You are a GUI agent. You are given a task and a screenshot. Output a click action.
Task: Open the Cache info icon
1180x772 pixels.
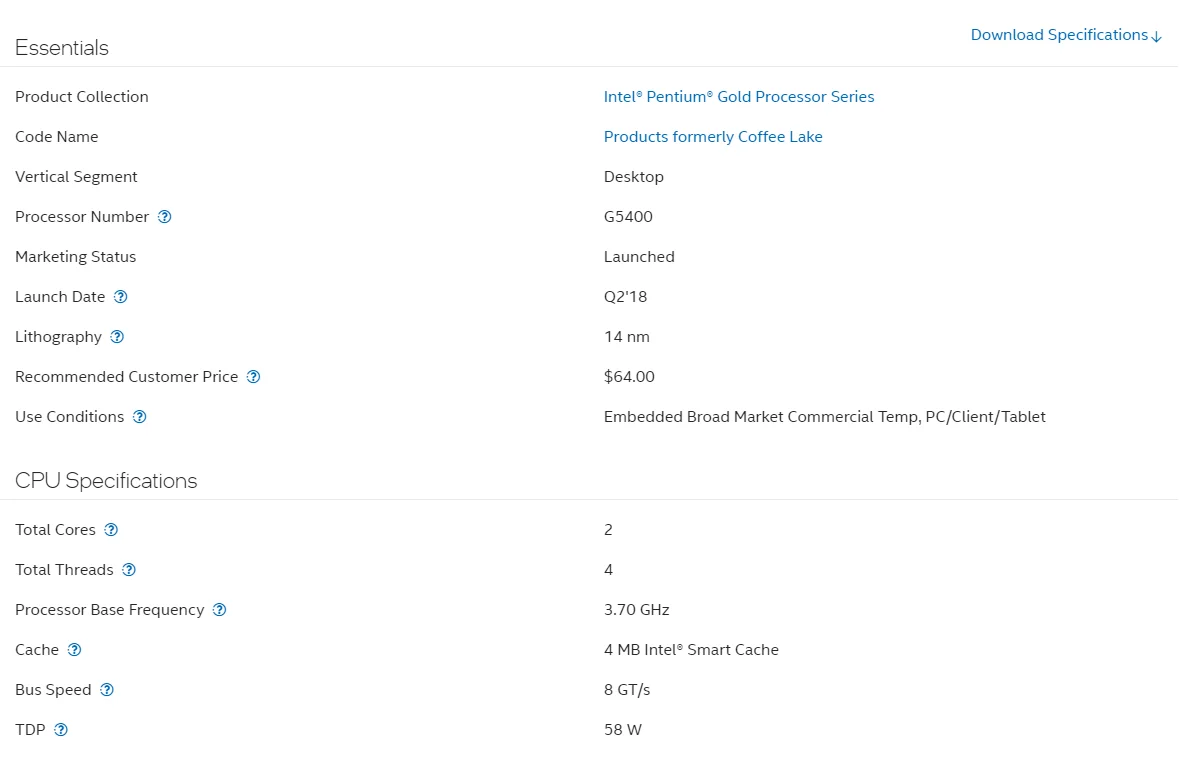74,650
